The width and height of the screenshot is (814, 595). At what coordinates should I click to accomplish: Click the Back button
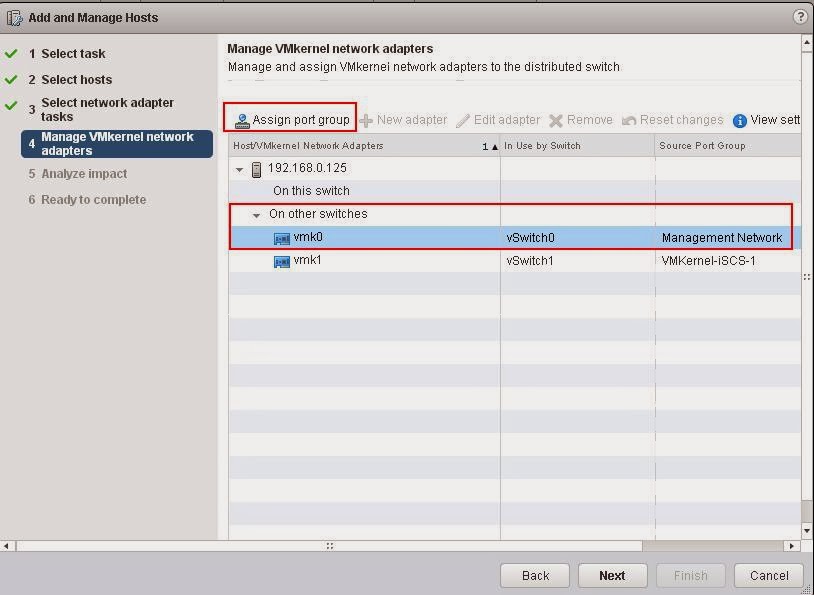click(x=534, y=576)
